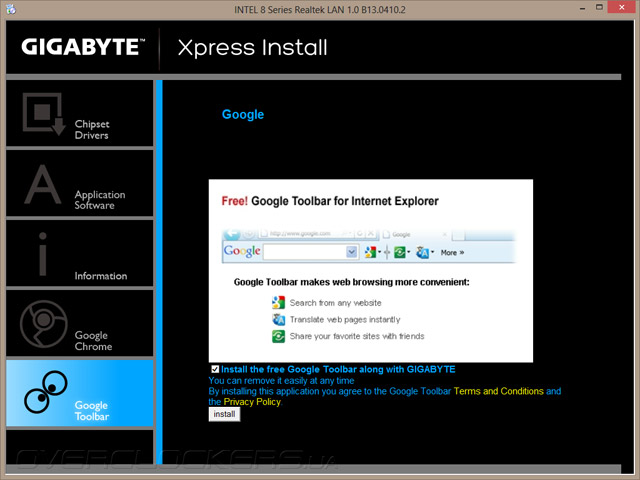Minimize the Xpress Install window
The height and width of the screenshot is (480, 640).
point(582,8)
